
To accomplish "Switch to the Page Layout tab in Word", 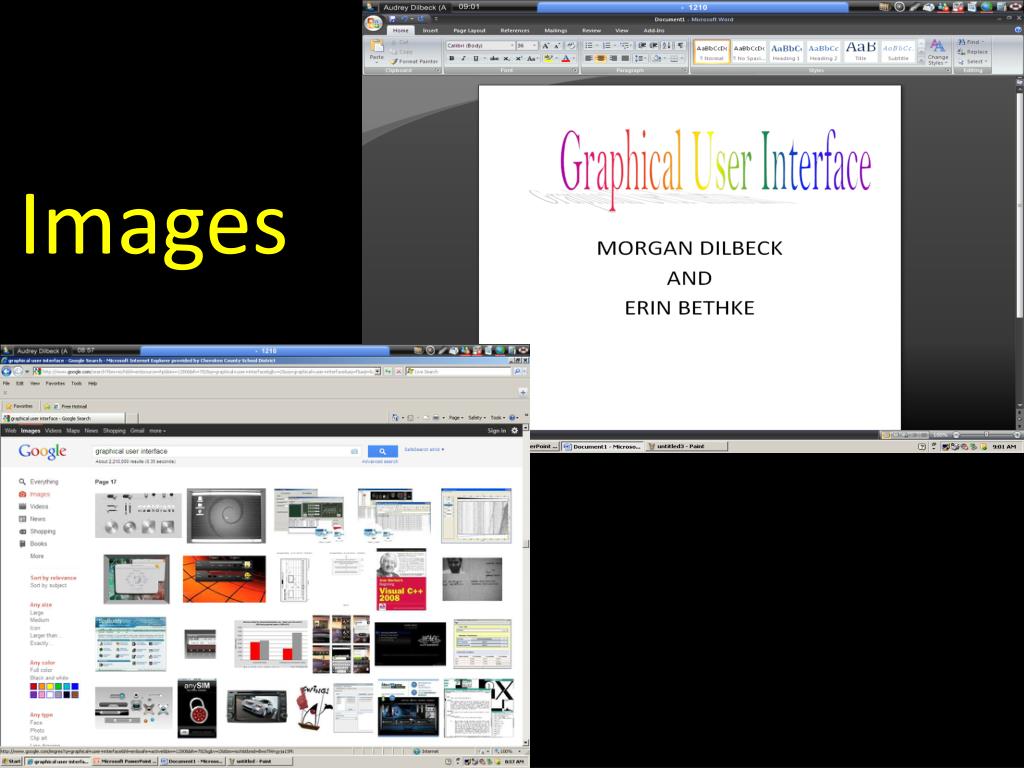I will (470, 31).
